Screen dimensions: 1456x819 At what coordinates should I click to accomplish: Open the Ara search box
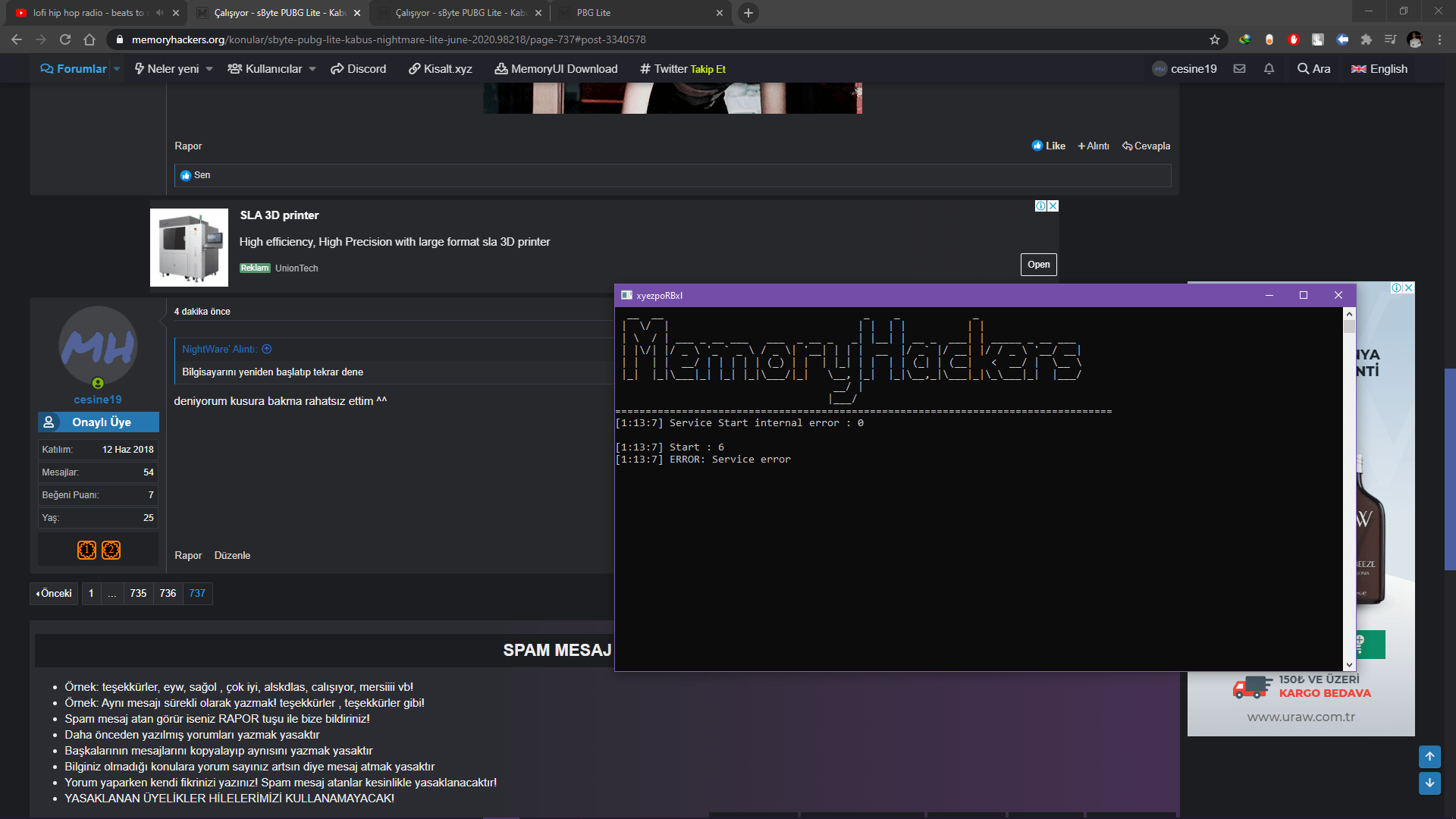[1313, 69]
